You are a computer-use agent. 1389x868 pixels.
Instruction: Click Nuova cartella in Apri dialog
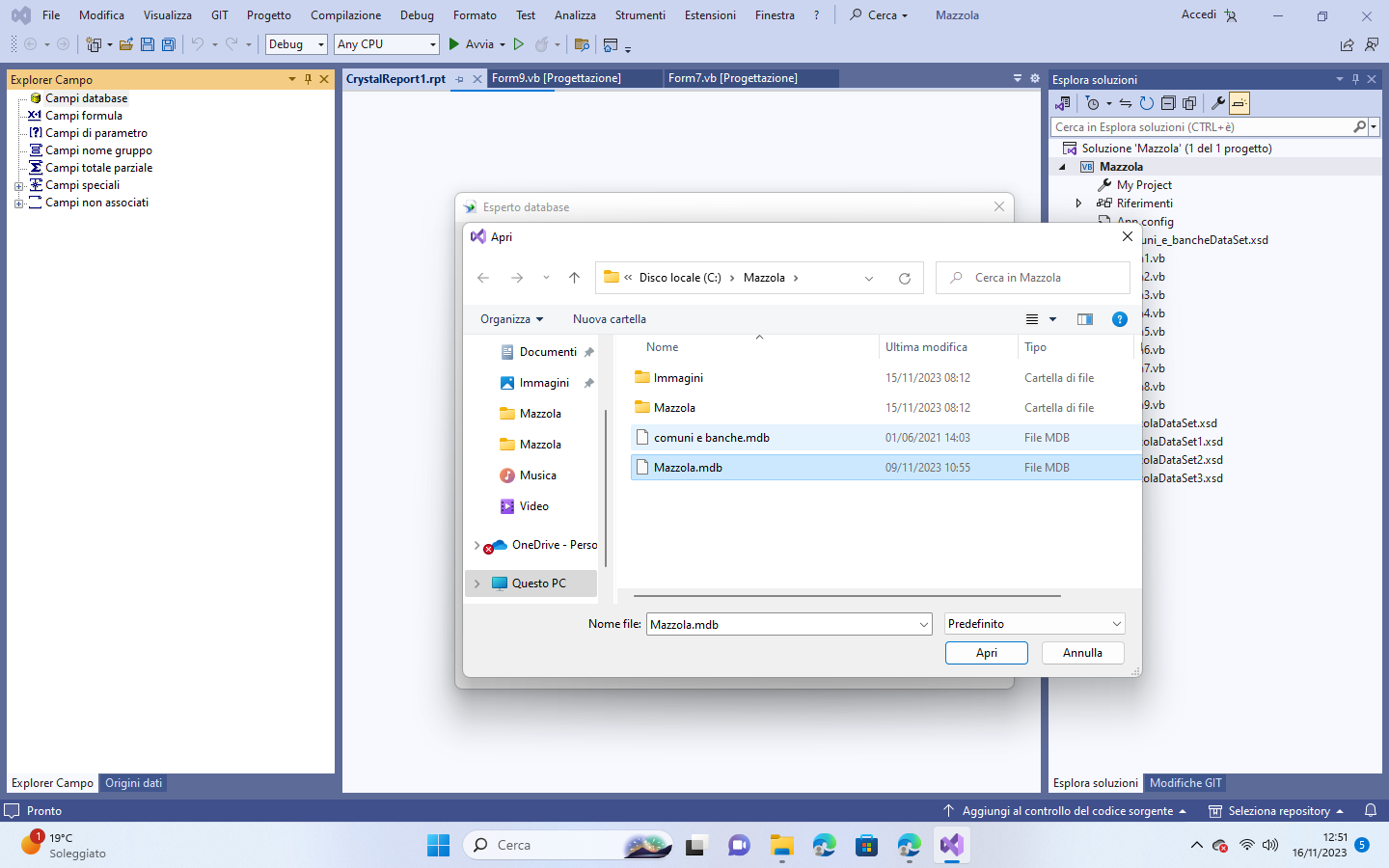point(610,319)
